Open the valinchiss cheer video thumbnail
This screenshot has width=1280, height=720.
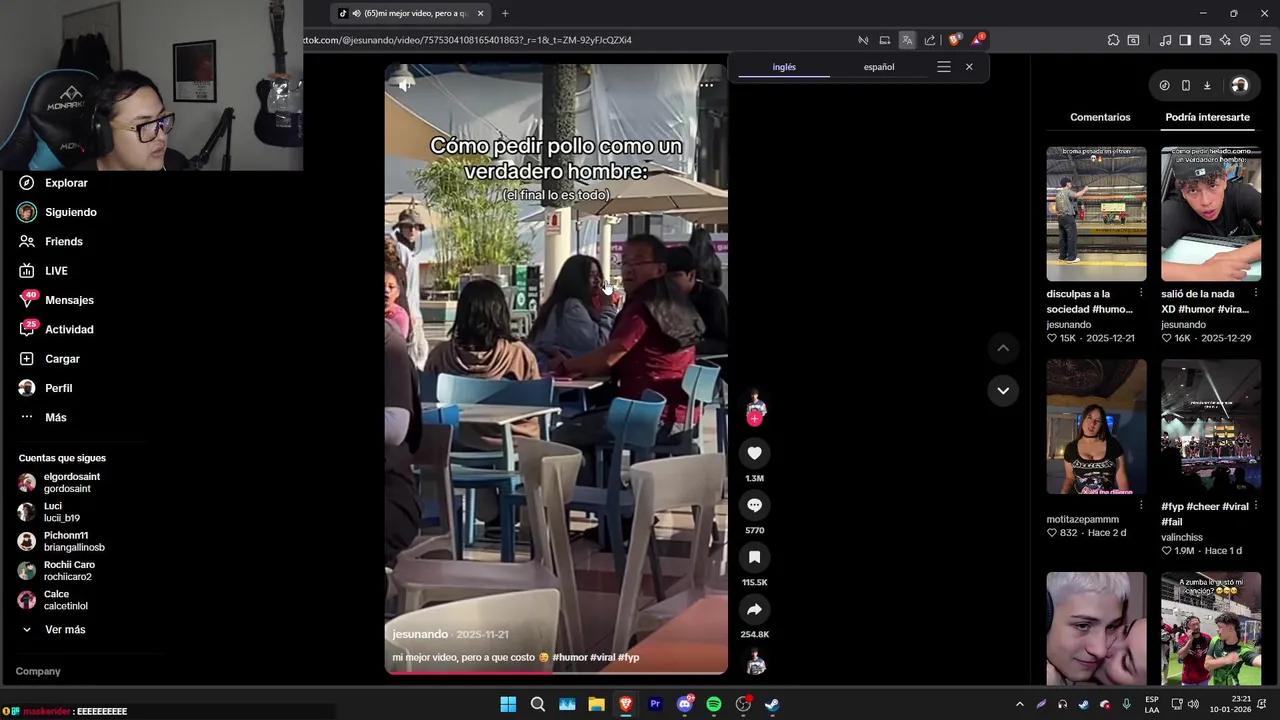1211,427
